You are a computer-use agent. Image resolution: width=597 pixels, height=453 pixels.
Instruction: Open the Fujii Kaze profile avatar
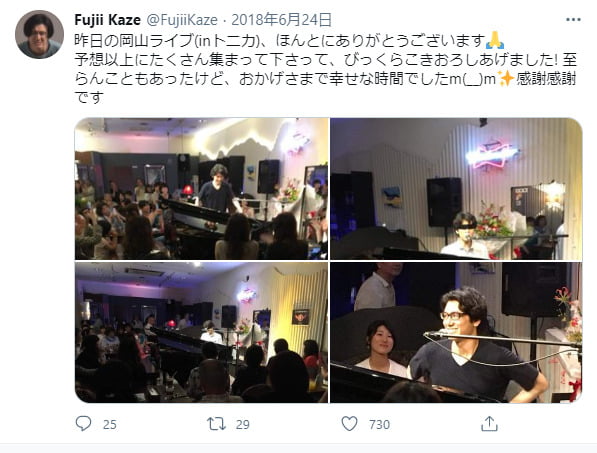pos(39,34)
